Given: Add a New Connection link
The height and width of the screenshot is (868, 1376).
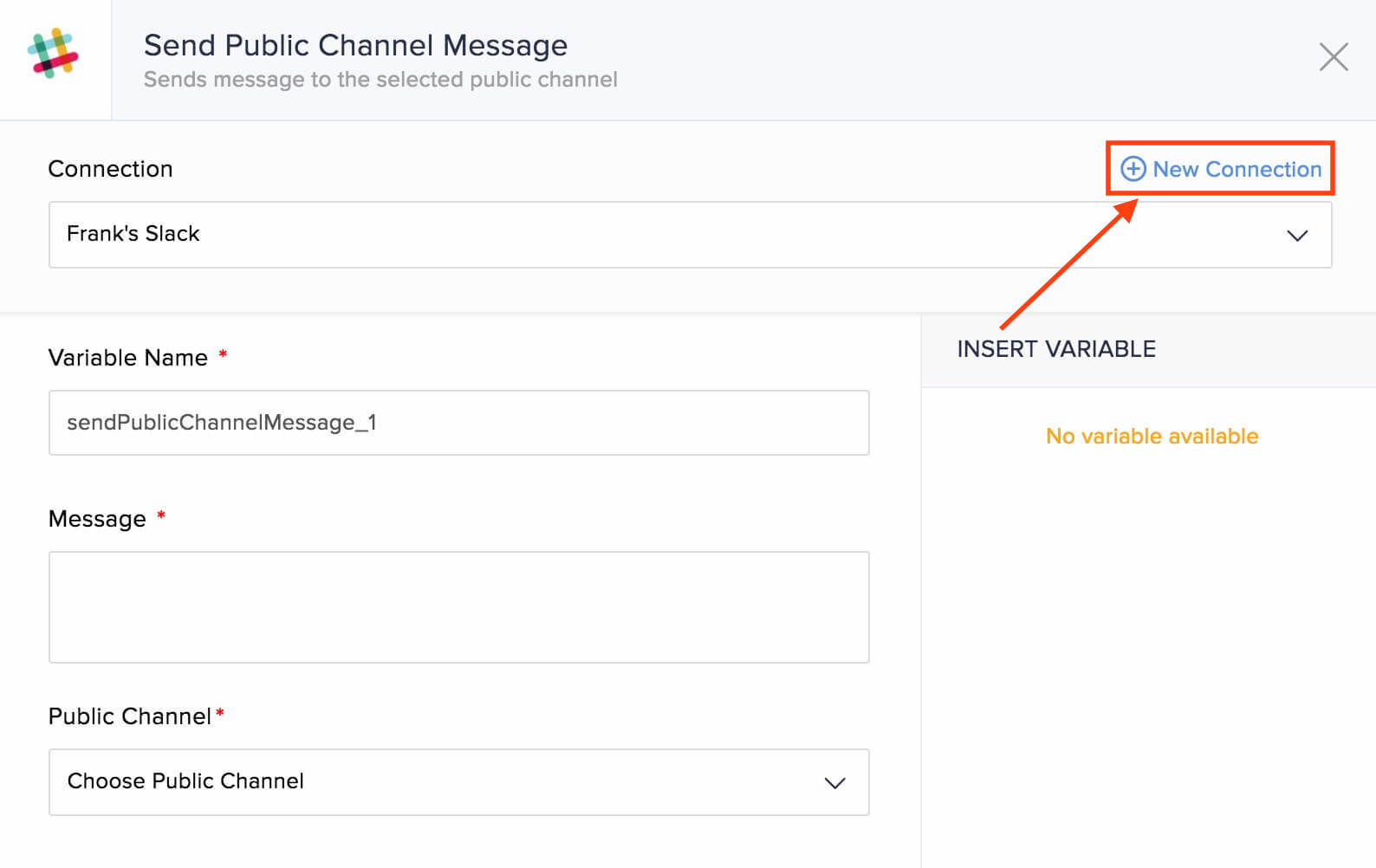Looking at the screenshot, I should [1221, 169].
